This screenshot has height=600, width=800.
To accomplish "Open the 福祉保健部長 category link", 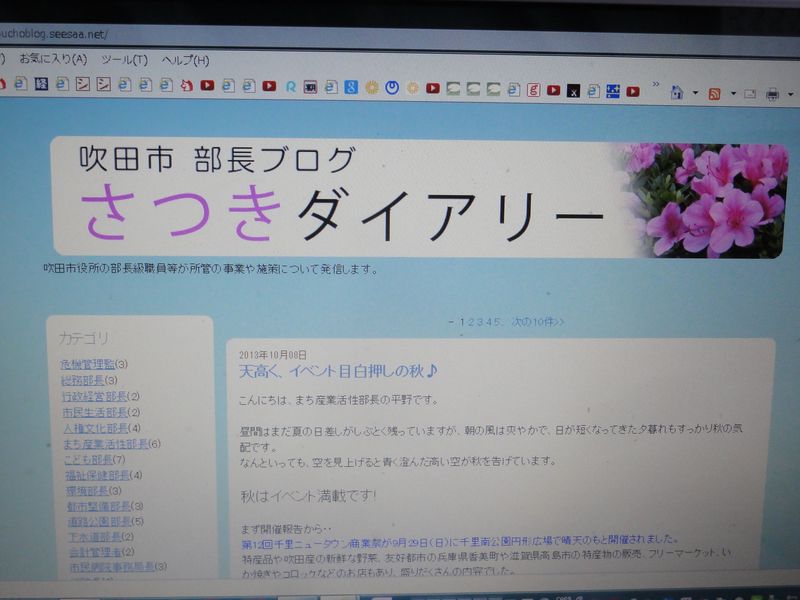I will pos(97,476).
